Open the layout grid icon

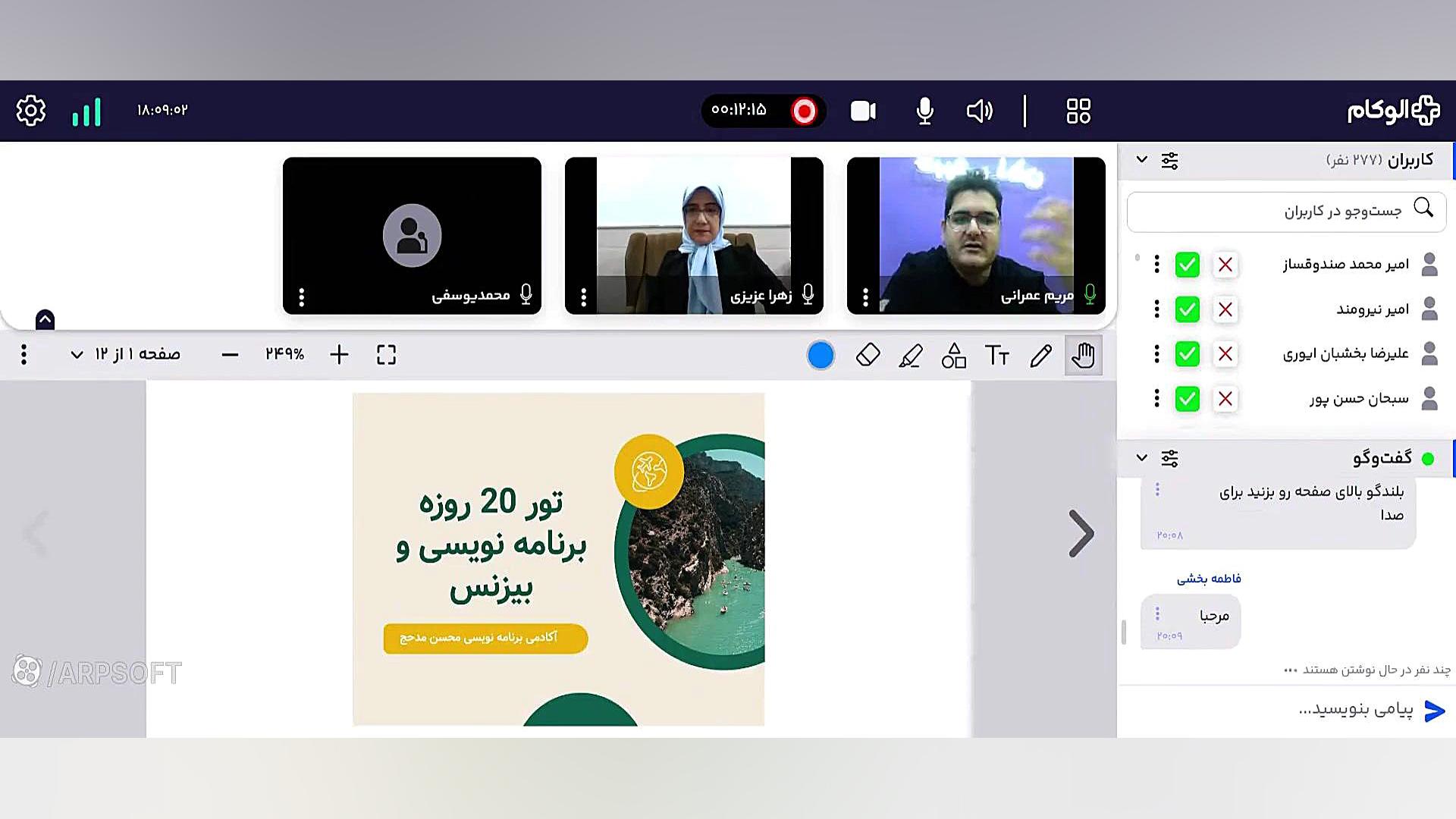point(1078,111)
